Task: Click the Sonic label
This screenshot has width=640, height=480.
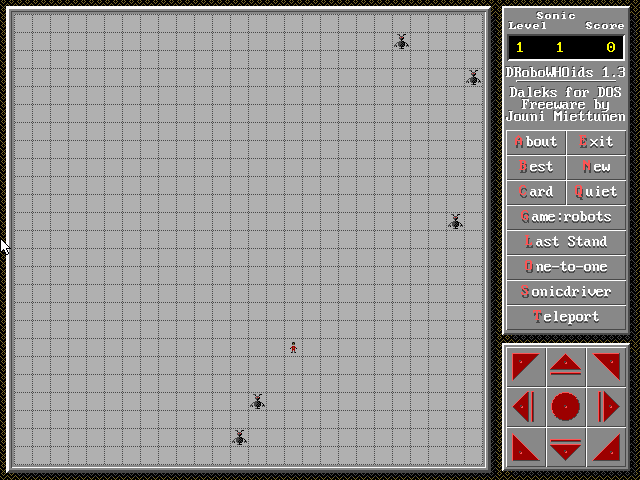Action: 556,16
